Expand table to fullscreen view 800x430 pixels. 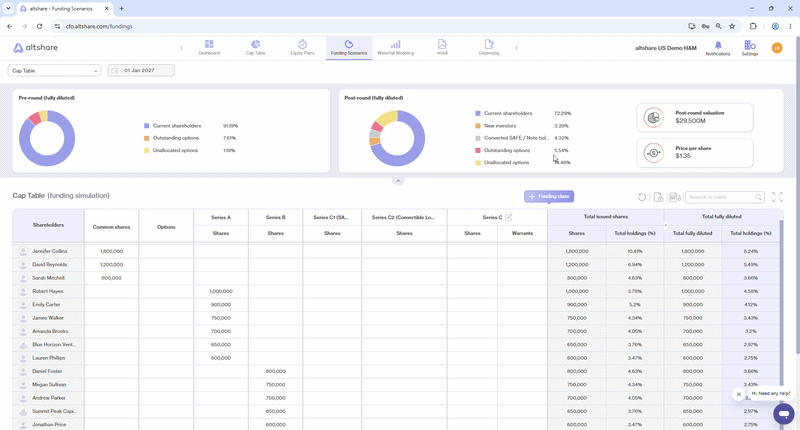[777, 197]
